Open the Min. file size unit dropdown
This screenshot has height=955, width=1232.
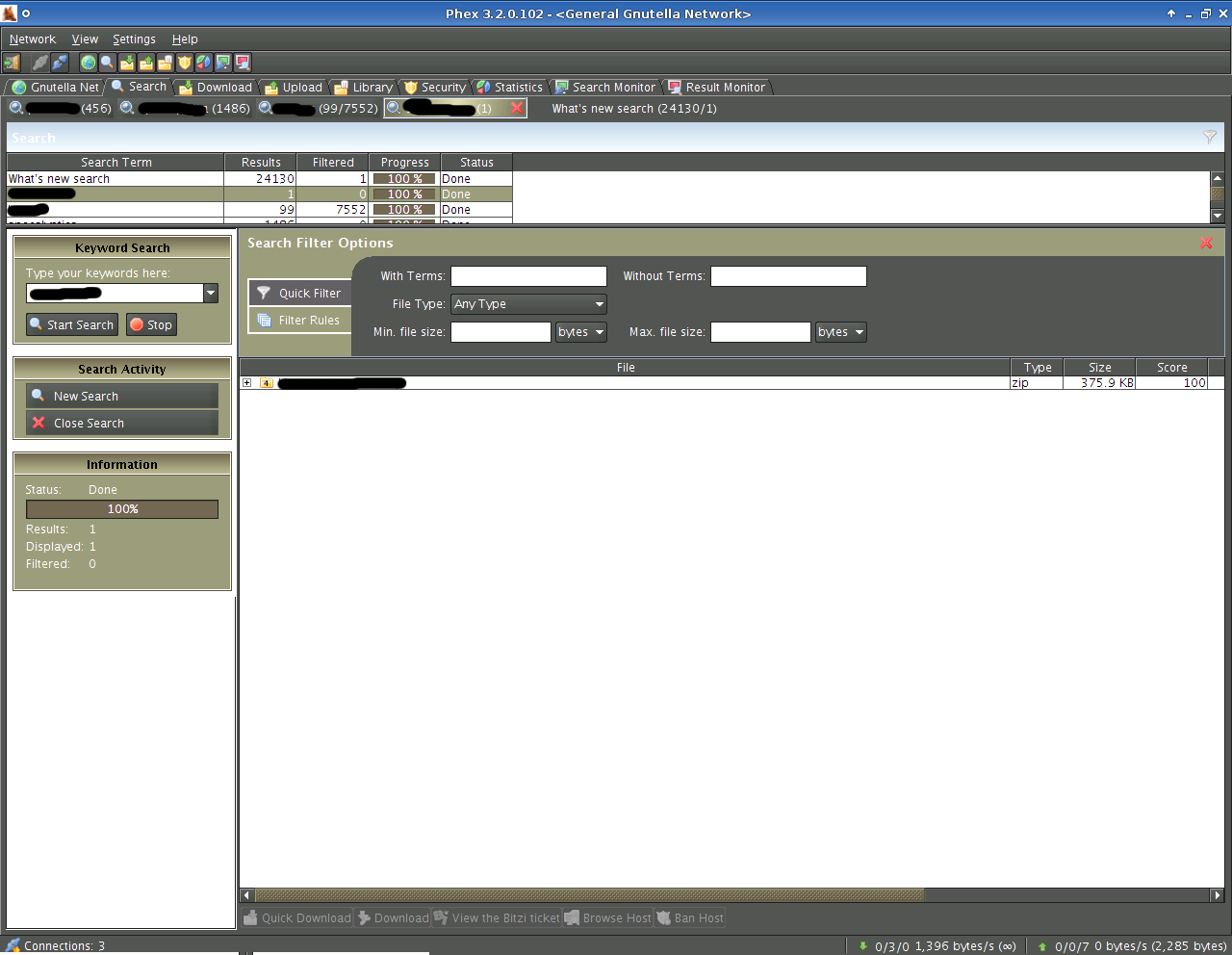(581, 332)
